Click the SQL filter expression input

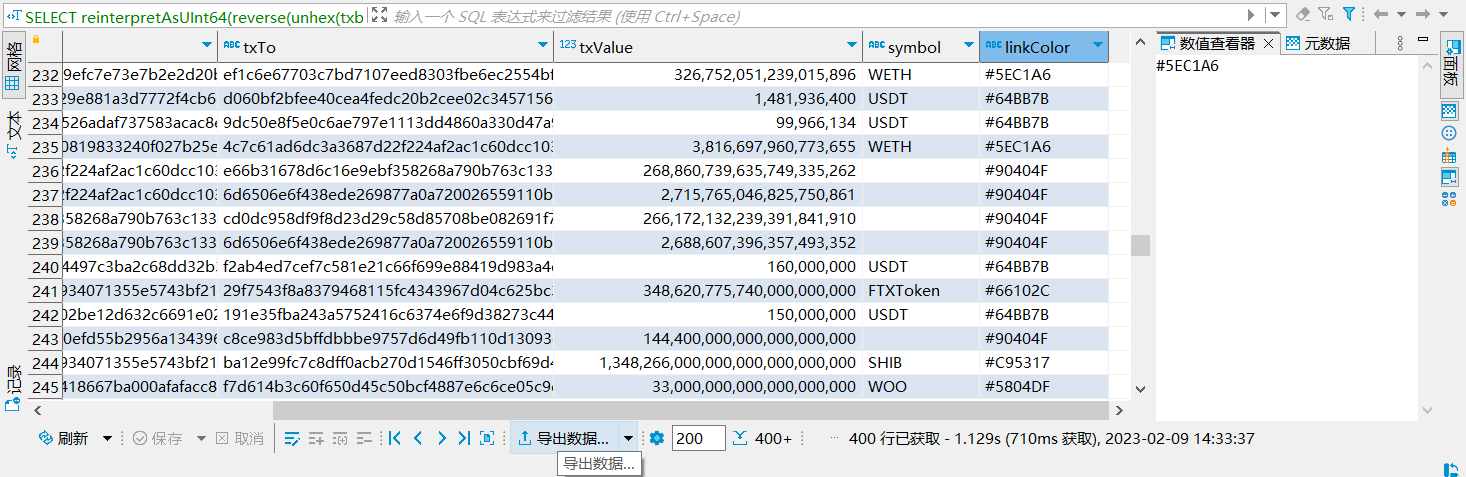coord(815,16)
